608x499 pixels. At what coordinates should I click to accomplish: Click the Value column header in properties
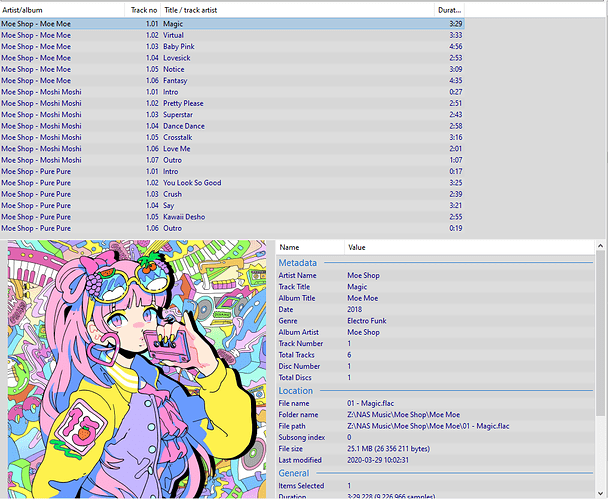click(x=469, y=247)
